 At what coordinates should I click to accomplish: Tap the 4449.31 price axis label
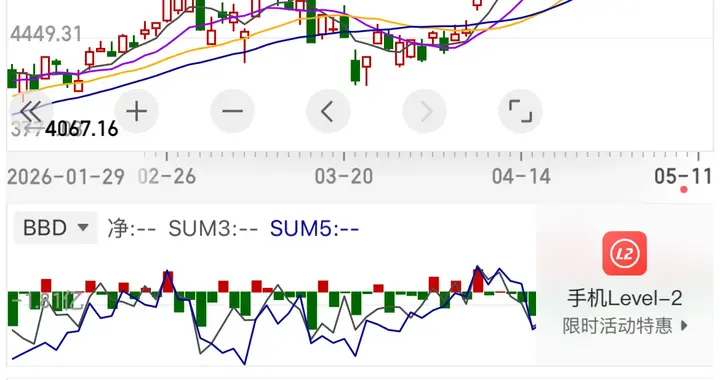click(x=46, y=34)
